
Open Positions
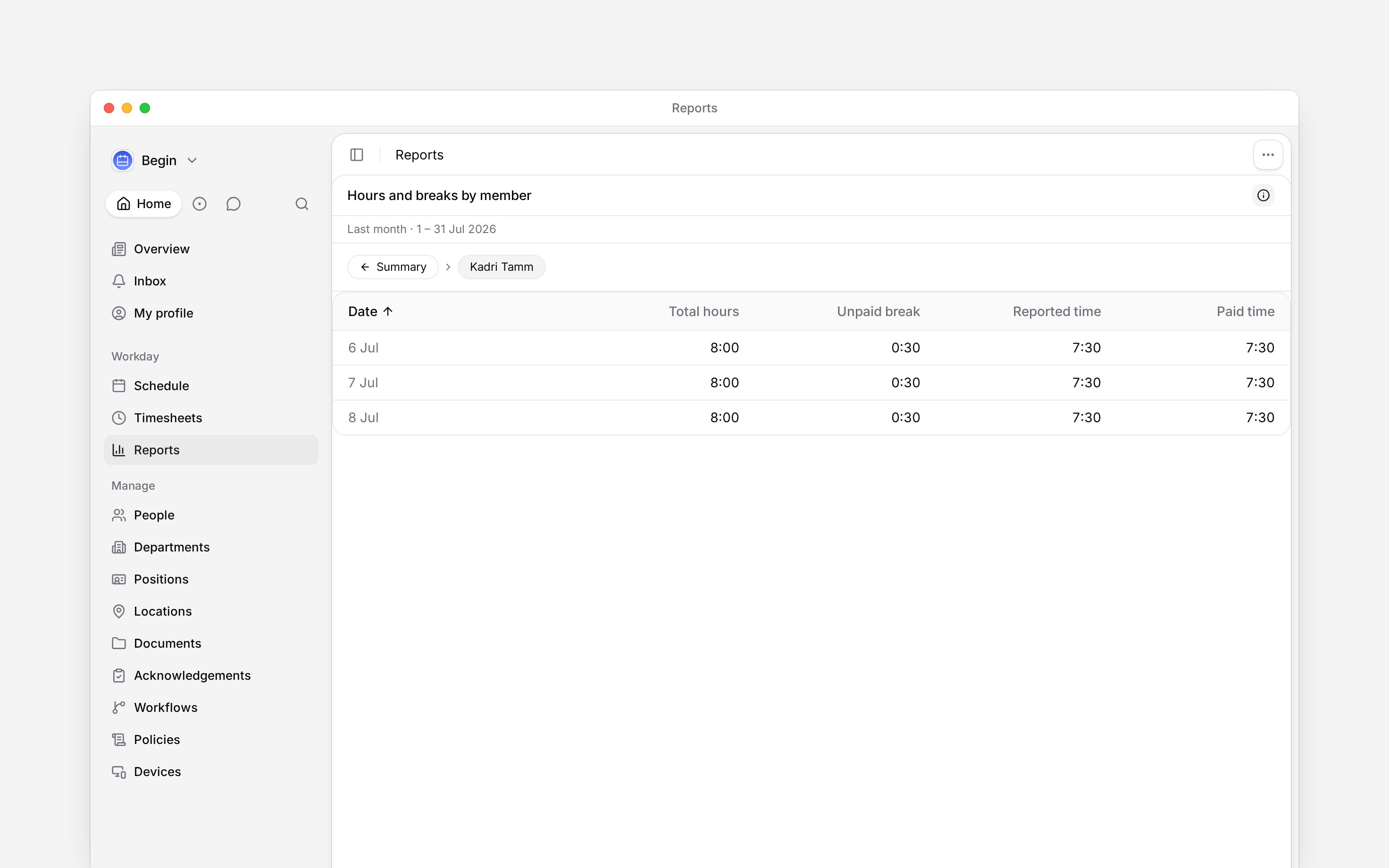211,579
